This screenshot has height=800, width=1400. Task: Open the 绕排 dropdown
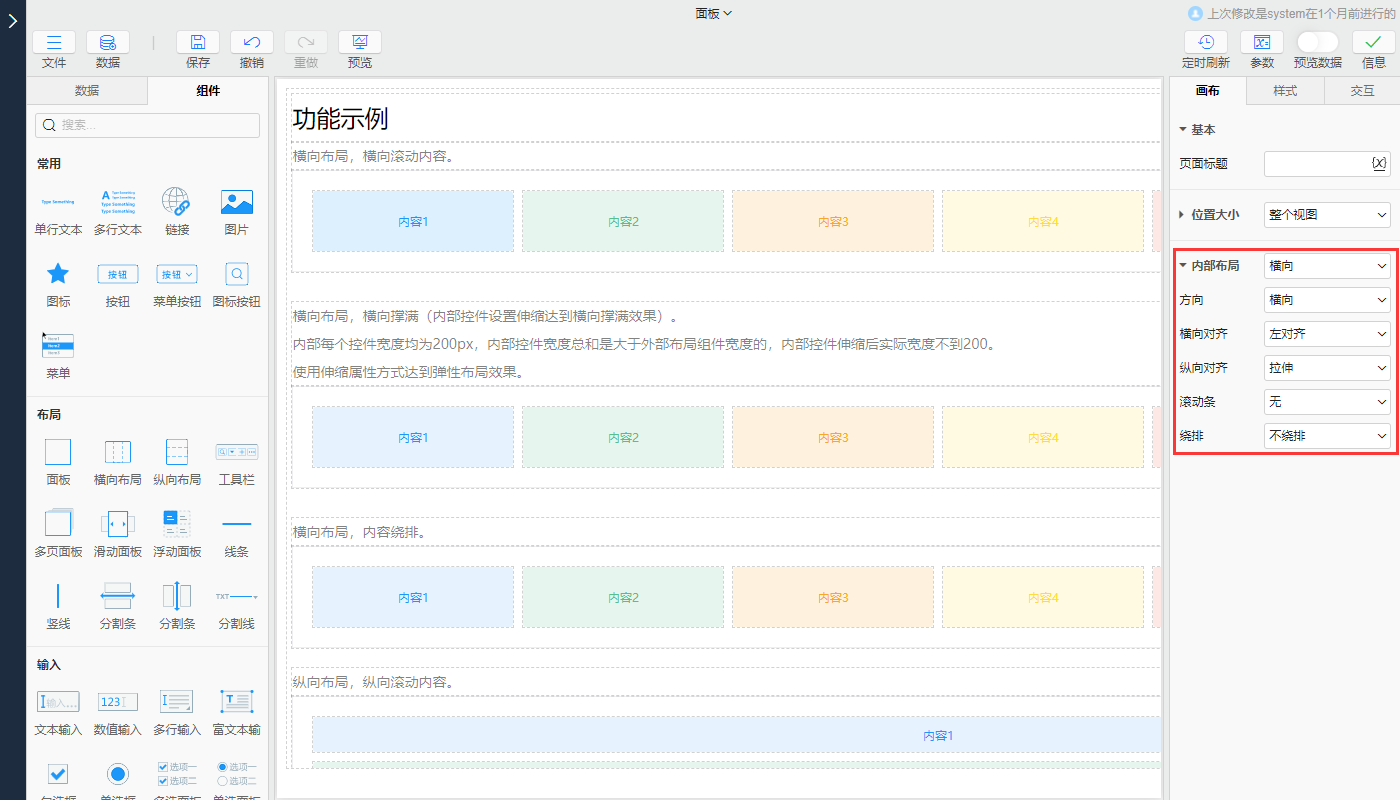coord(1327,436)
